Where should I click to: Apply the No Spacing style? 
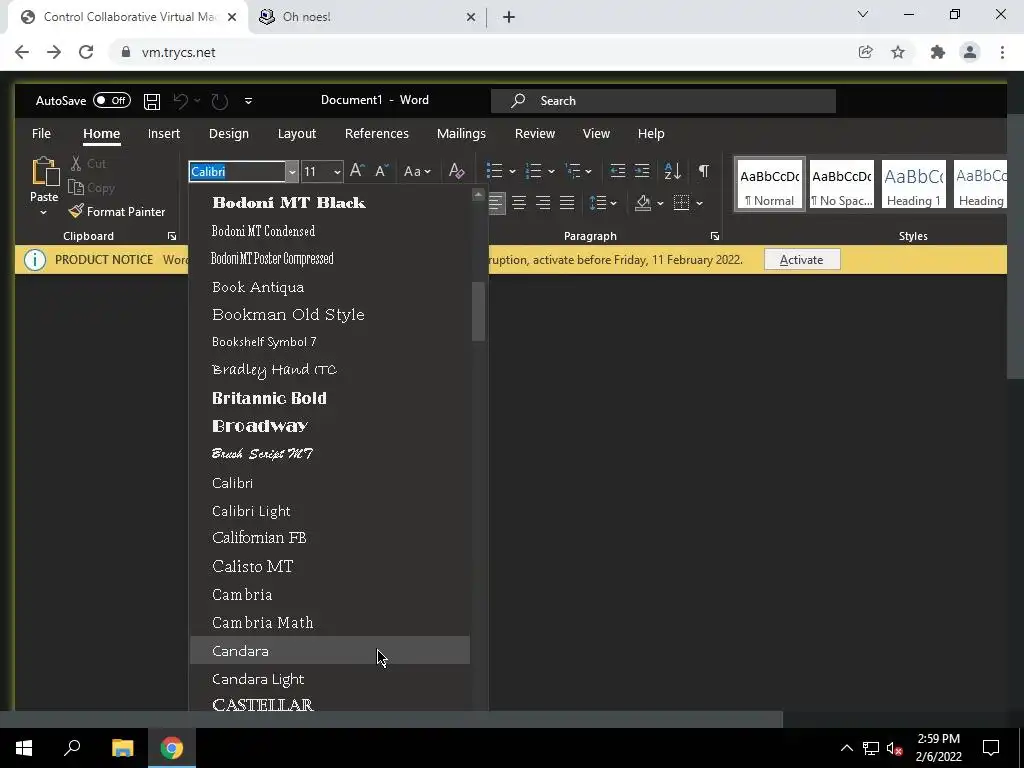842,184
